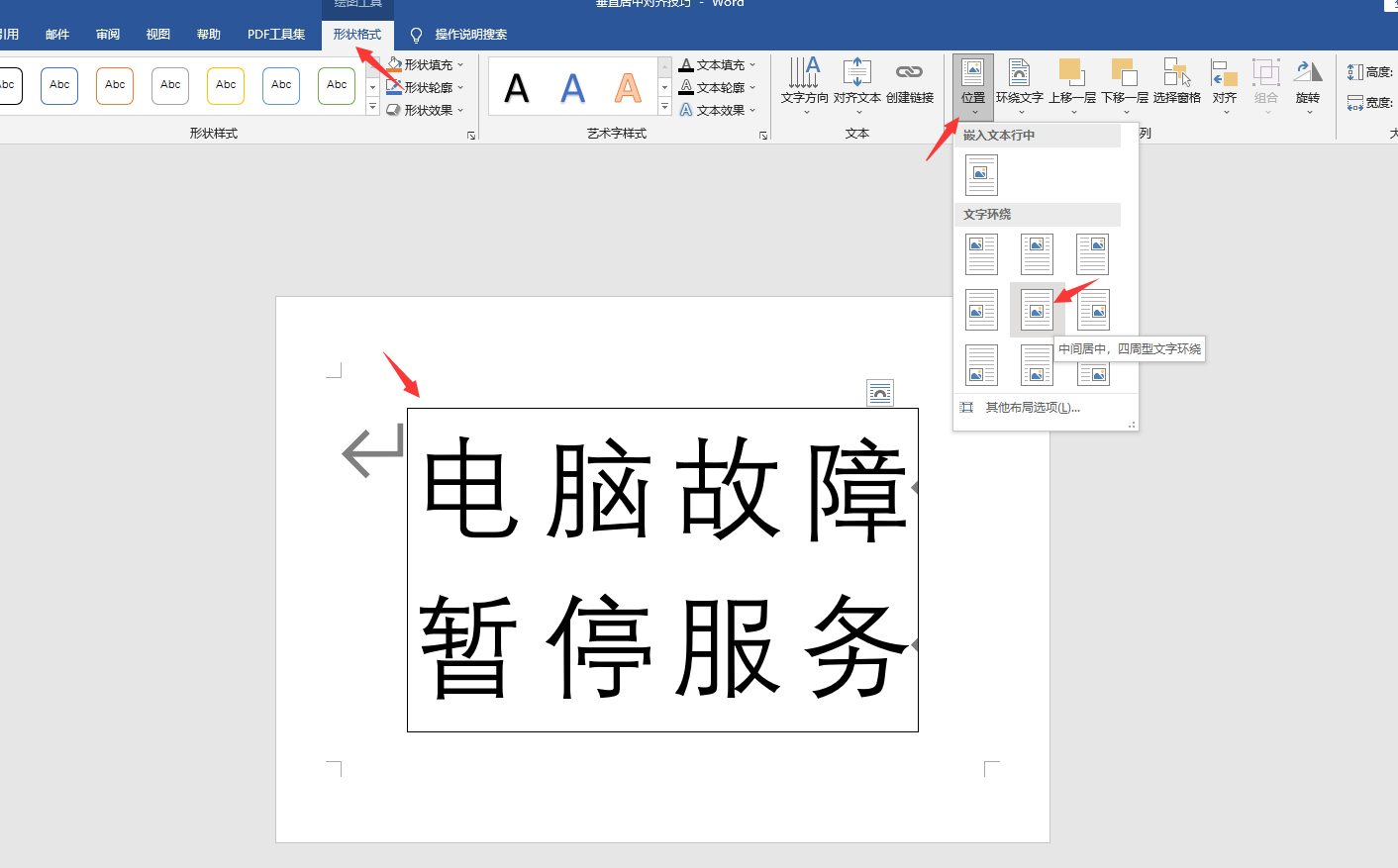The image size is (1398, 868).
Task: Open 形状轮廓 shape outline dropdown
Action: click(x=426, y=87)
